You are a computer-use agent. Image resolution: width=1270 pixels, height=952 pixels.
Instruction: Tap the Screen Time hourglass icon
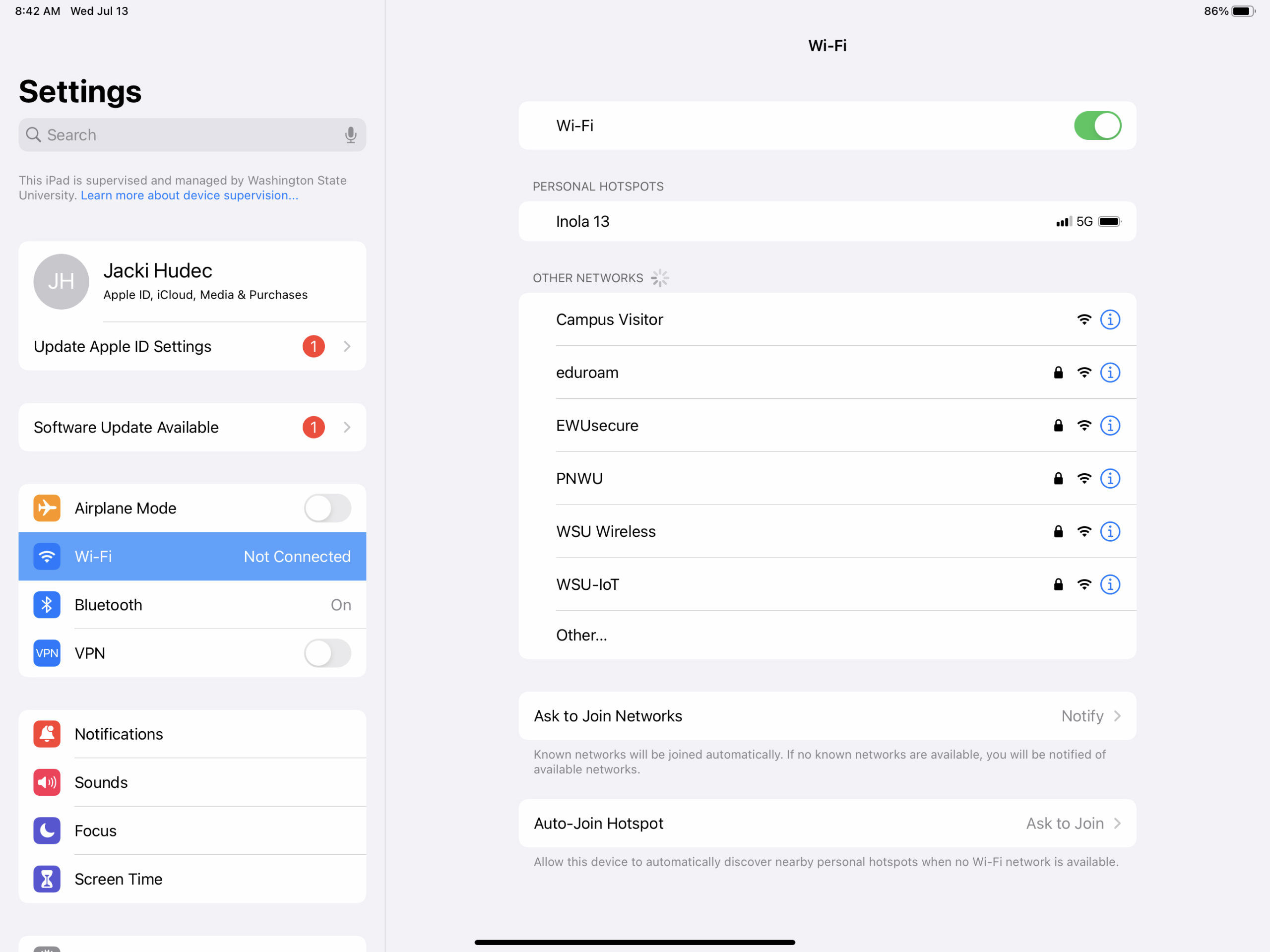(x=47, y=879)
